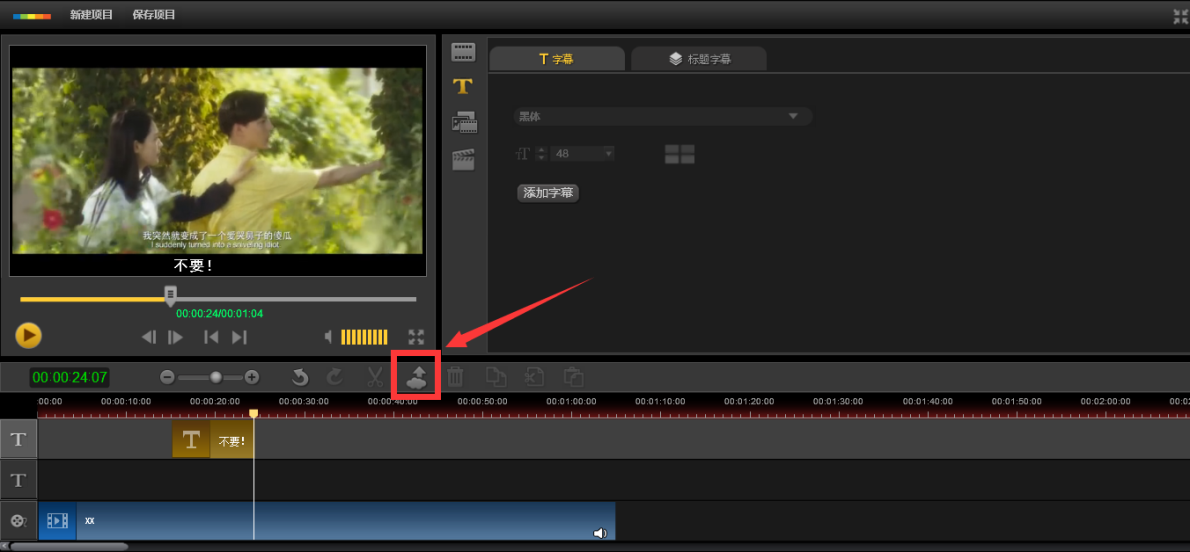Open the font size 48 dropdown arrow
Screen dimensions: 1190x552
[608, 153]
